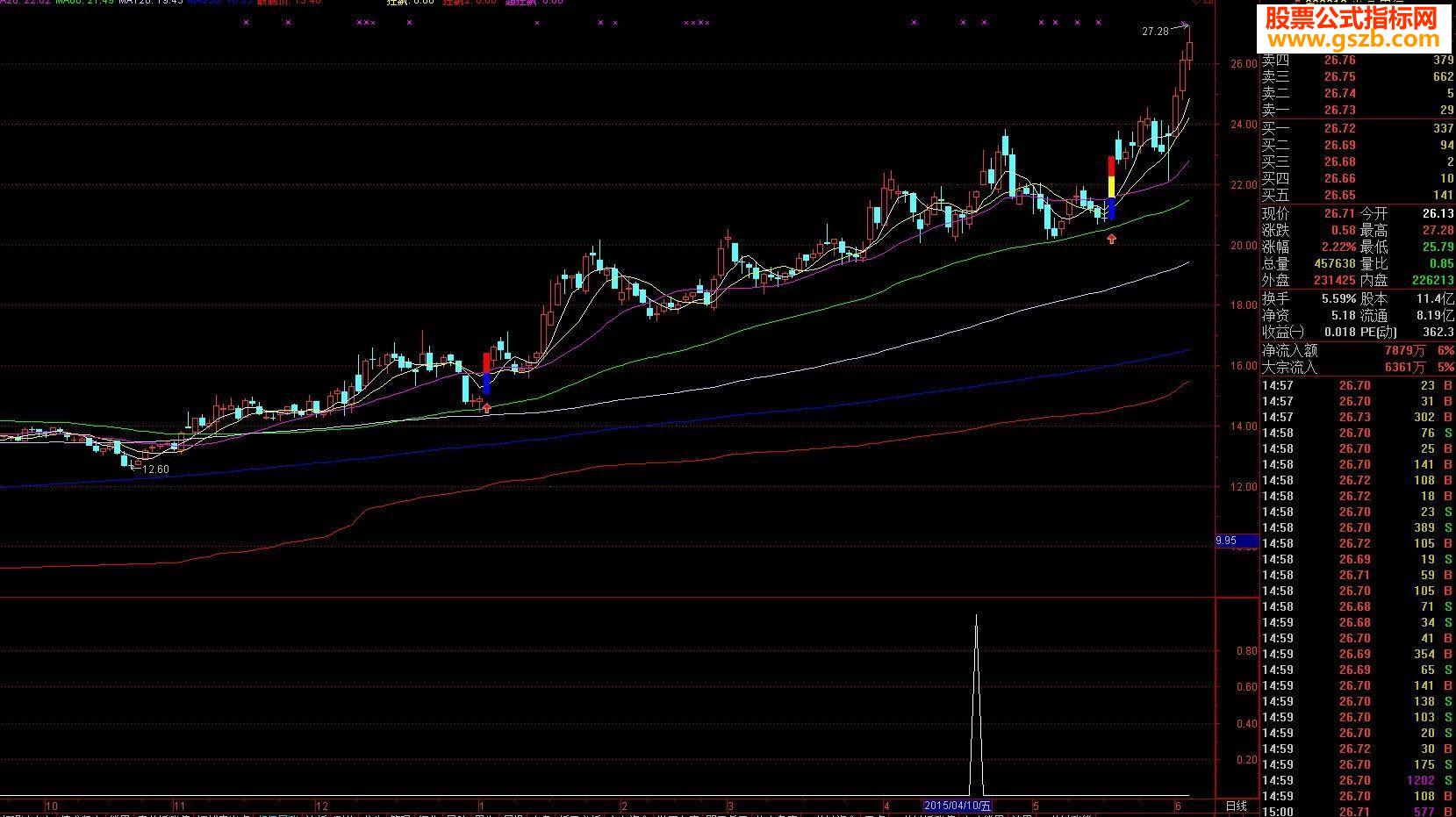This screenshot has width=1456, height=817.
Task: Click the 0.80 indicator axis label
Action: (1246, 651)
